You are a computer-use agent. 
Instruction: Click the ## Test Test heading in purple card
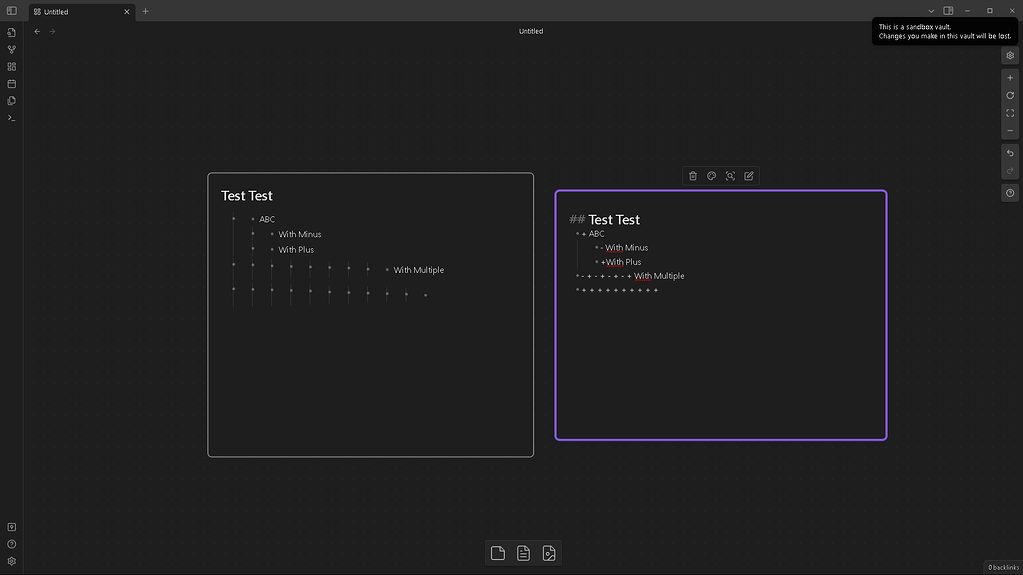(604, 220)
